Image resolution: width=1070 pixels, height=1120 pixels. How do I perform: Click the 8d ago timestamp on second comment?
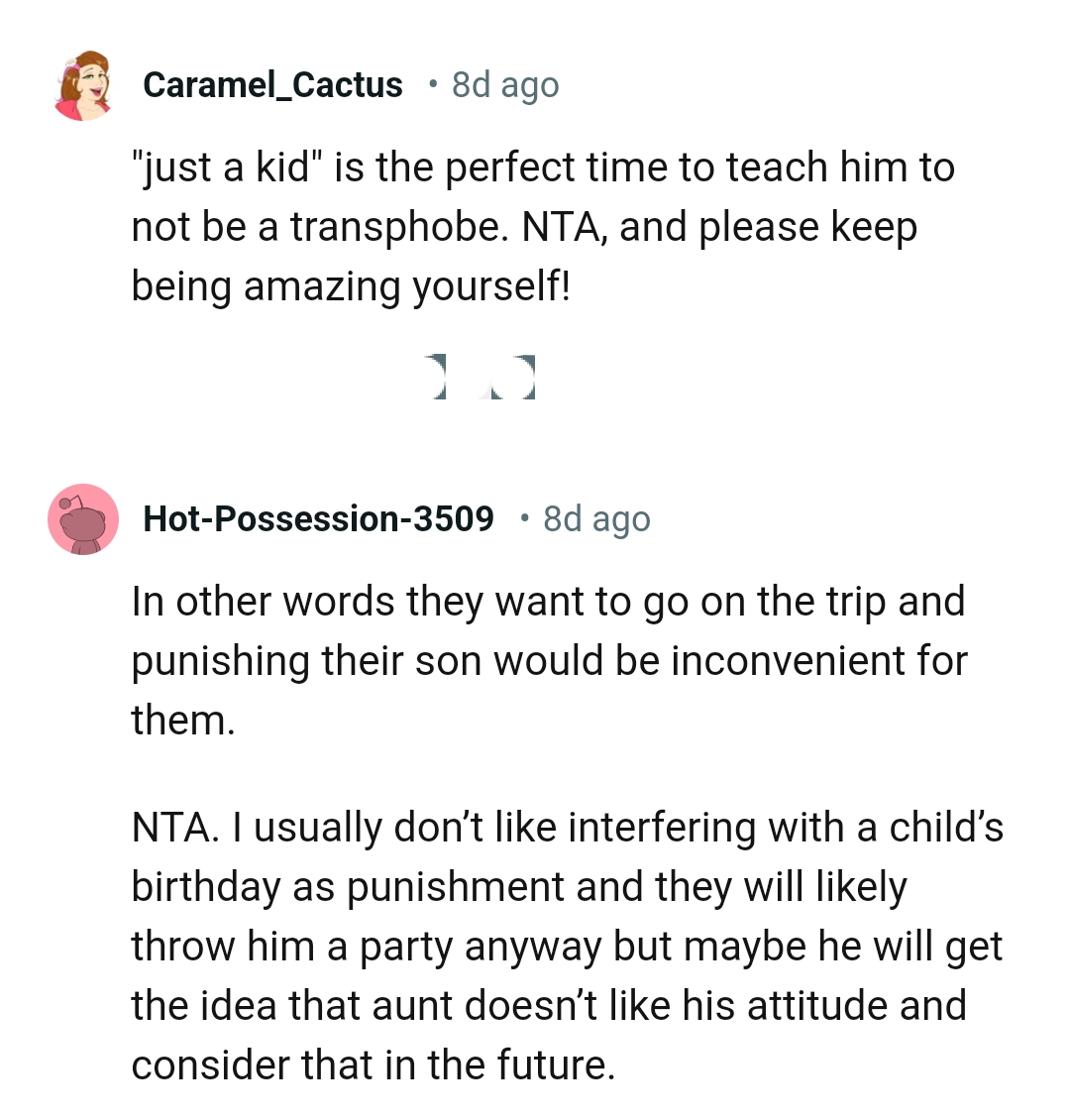pyautogui.click(x=596, y=518)
